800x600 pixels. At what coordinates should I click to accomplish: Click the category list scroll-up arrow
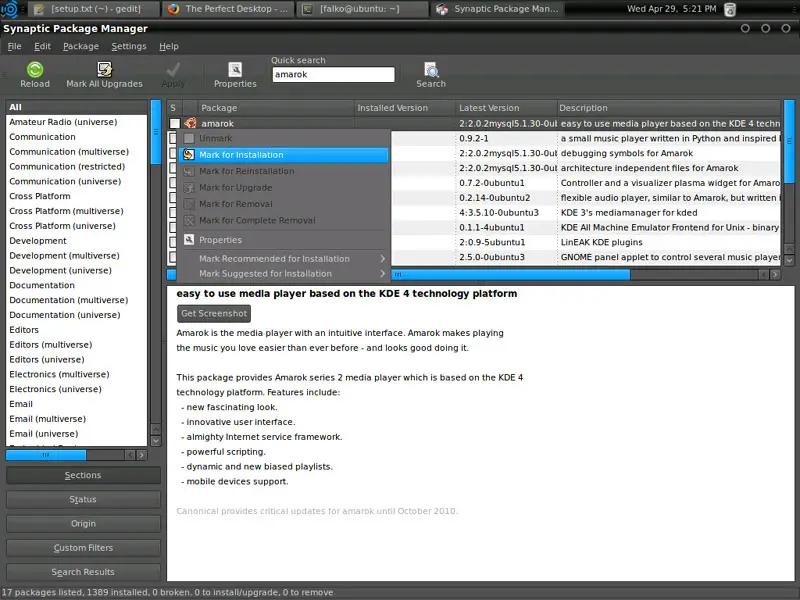(x=156, y=429)
